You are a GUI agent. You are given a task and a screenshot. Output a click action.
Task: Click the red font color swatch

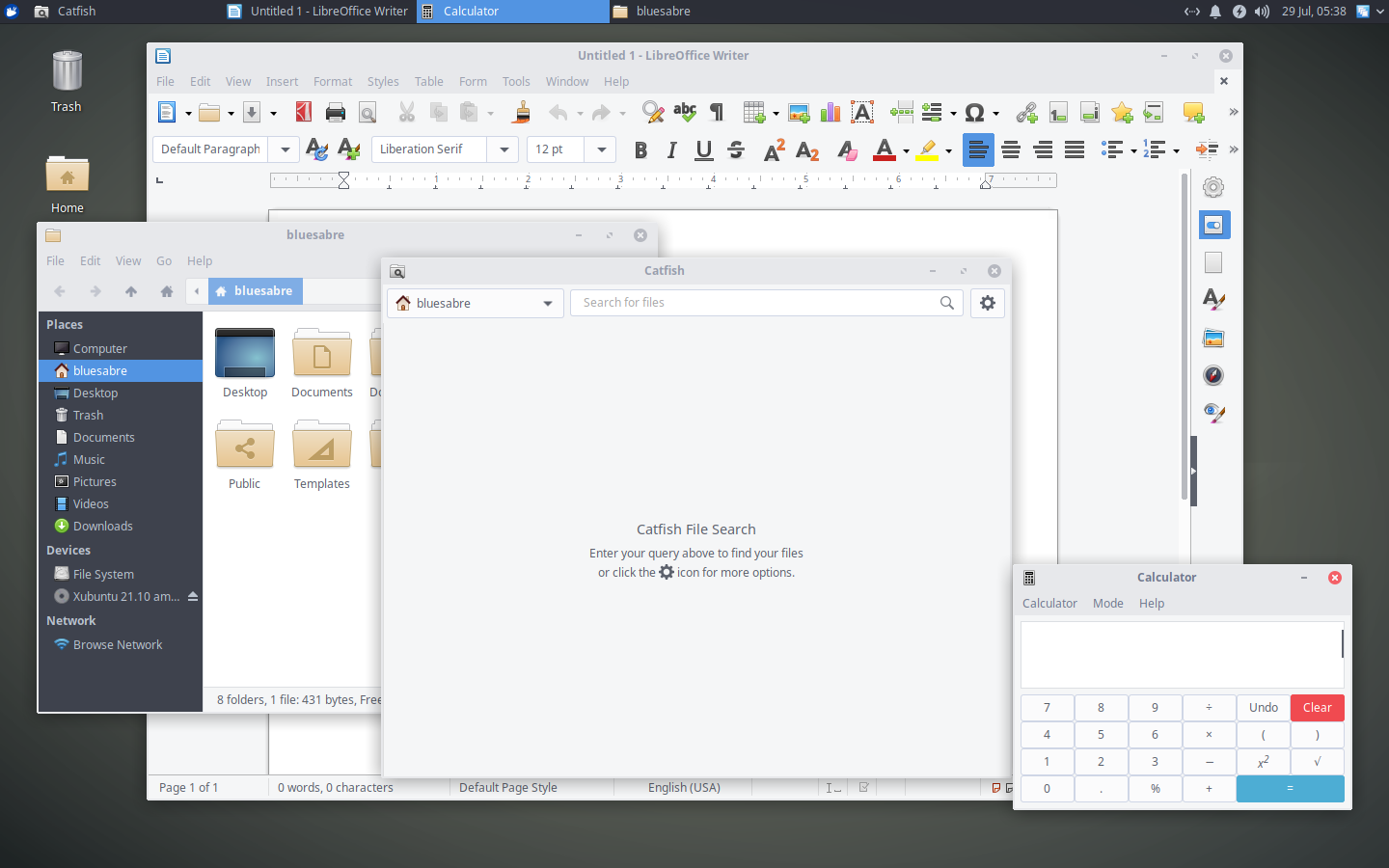[884, 149]
